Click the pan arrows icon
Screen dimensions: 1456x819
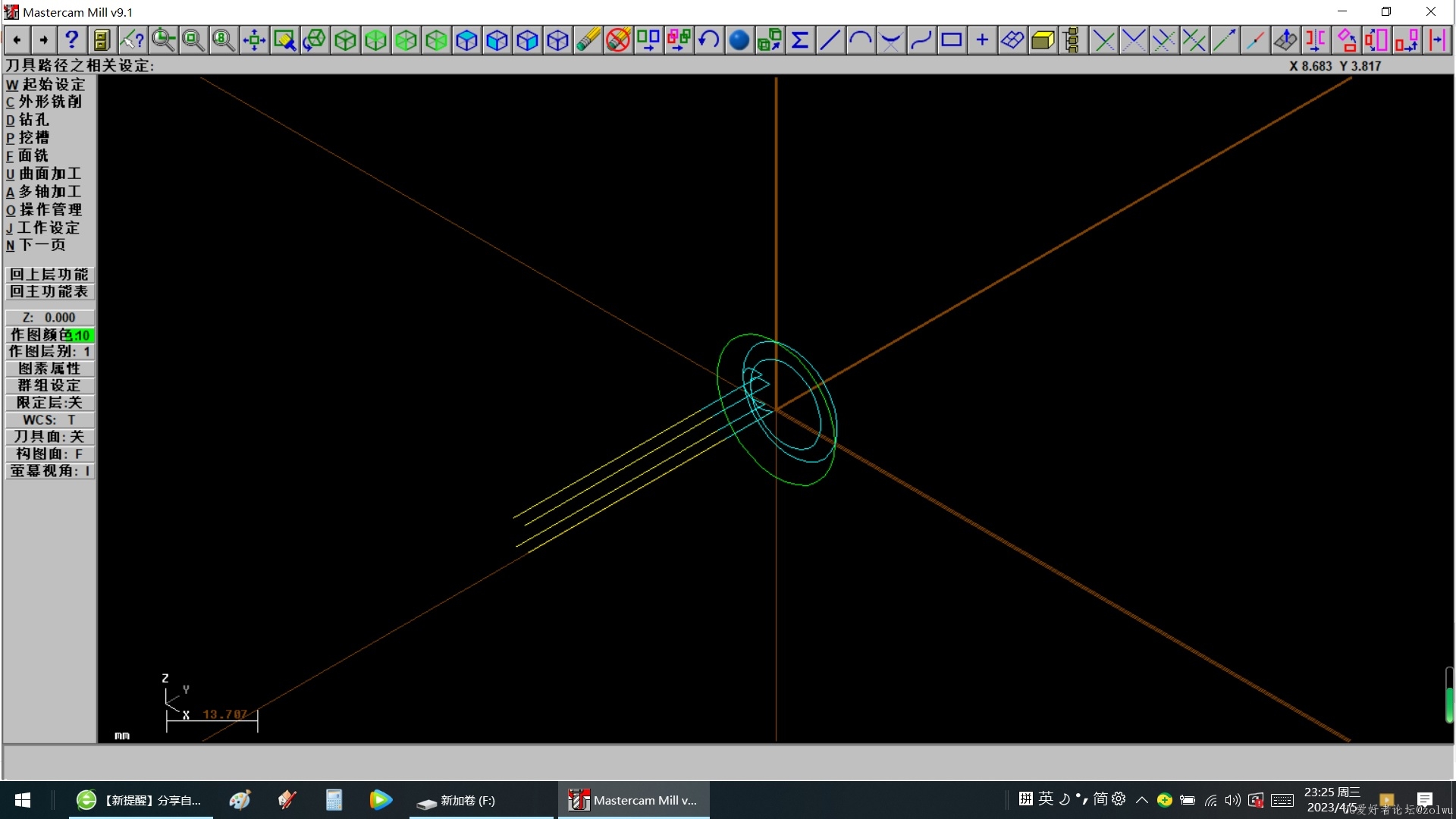[254, 39]
